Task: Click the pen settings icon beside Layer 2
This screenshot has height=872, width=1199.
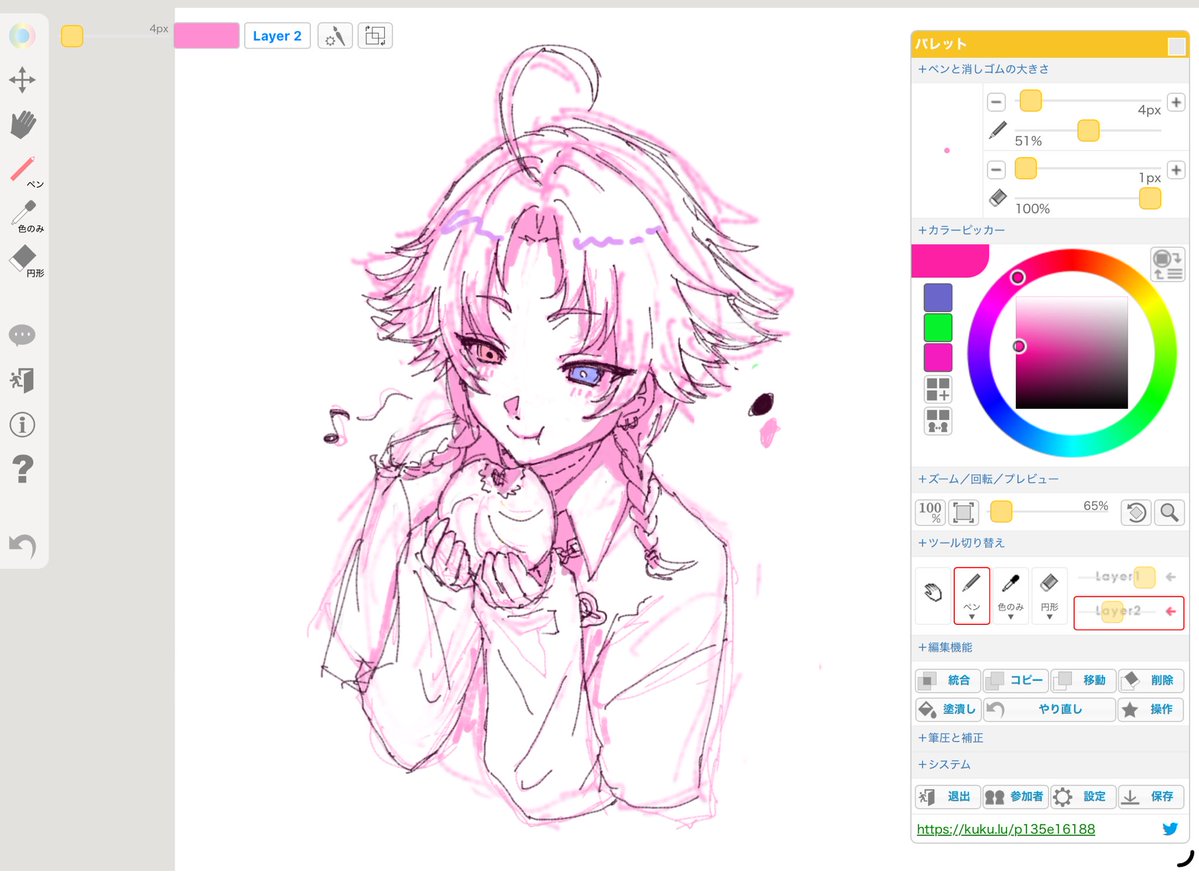Action: tap(335, 36)
